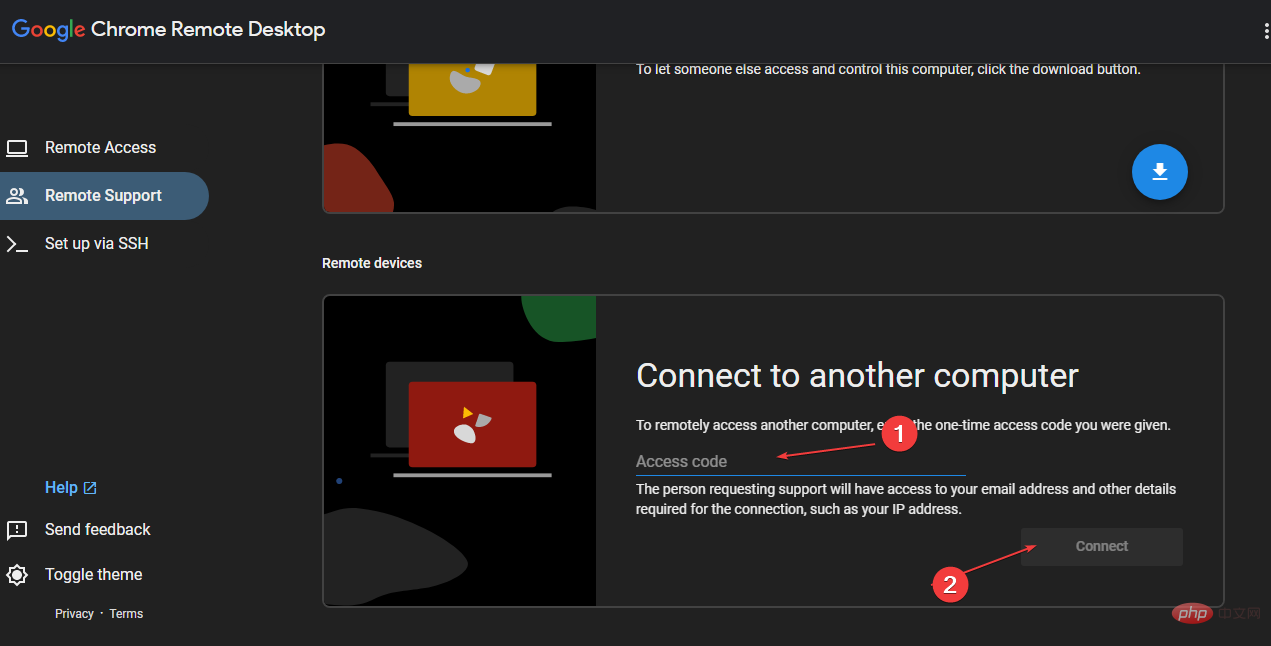This screenshot has height=646, width=1271.
Task: Choose the Send feedback text option
Action: pos(97,530)
